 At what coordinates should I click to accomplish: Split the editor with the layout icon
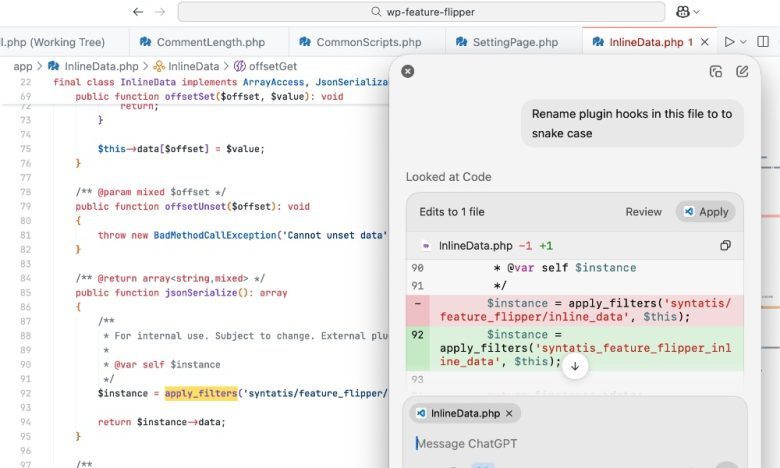763,42
